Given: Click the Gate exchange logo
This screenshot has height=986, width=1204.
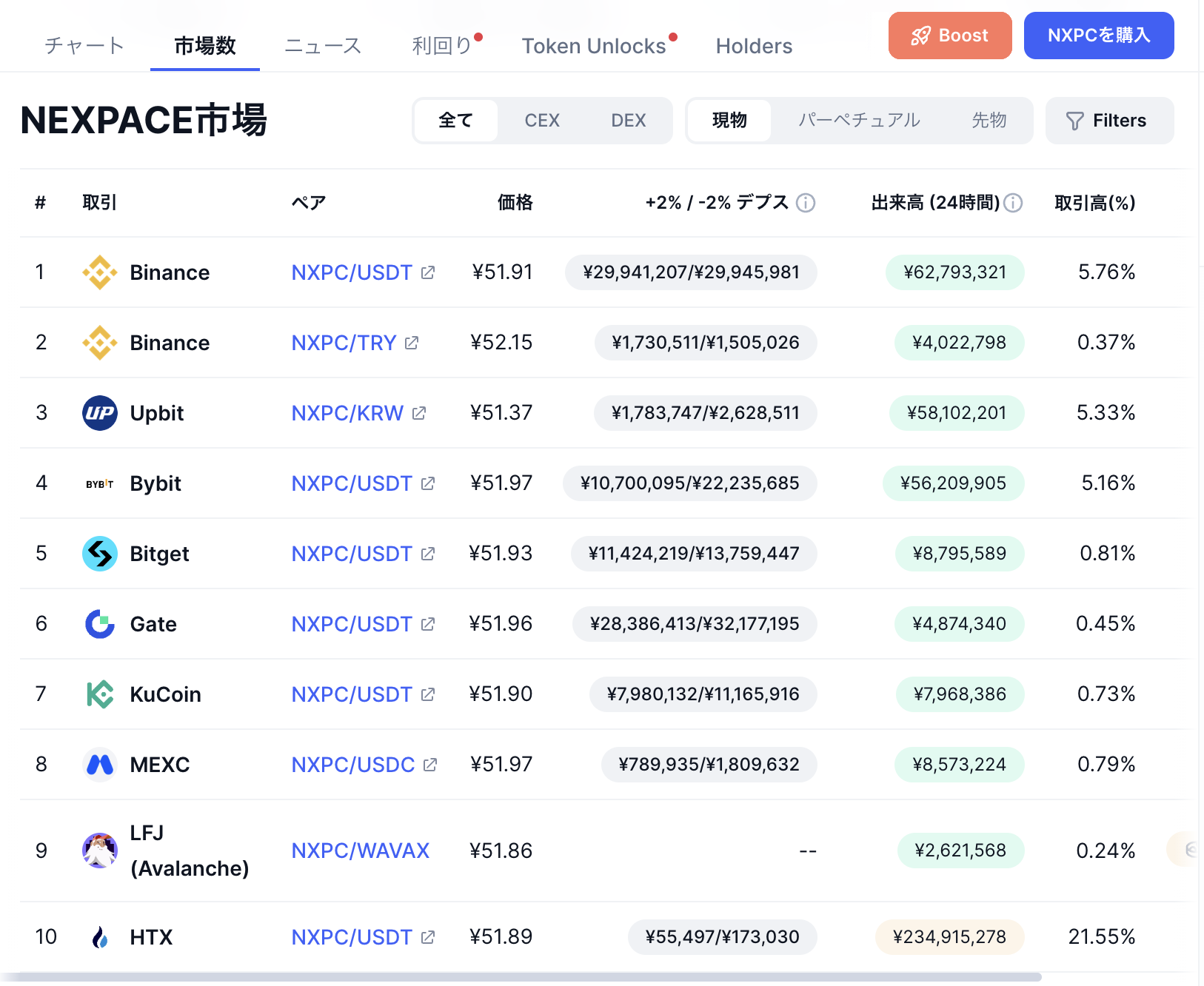Looking at the screenshot, I should click(99, 624).
